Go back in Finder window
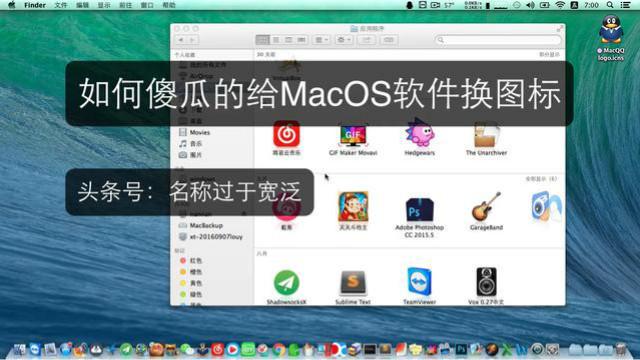This screenshot has height=360, width=640. pyautogui.click(x=181, y=40)
